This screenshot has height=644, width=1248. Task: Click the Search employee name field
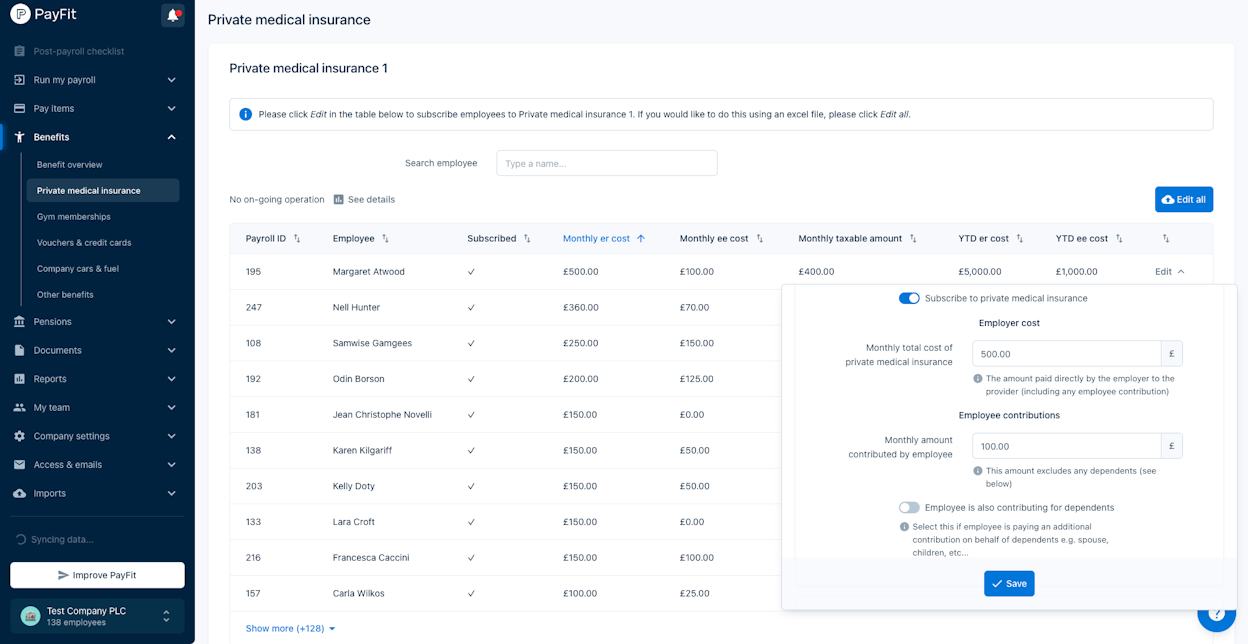point(607,163)
